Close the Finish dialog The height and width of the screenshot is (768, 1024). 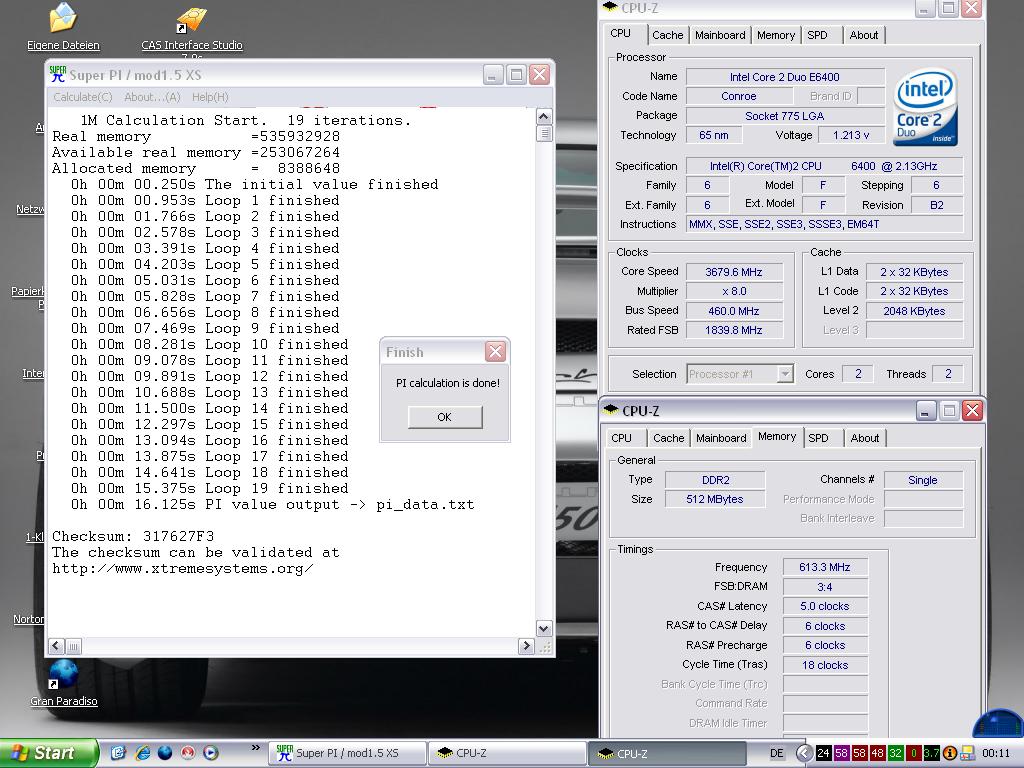(496, 351)
